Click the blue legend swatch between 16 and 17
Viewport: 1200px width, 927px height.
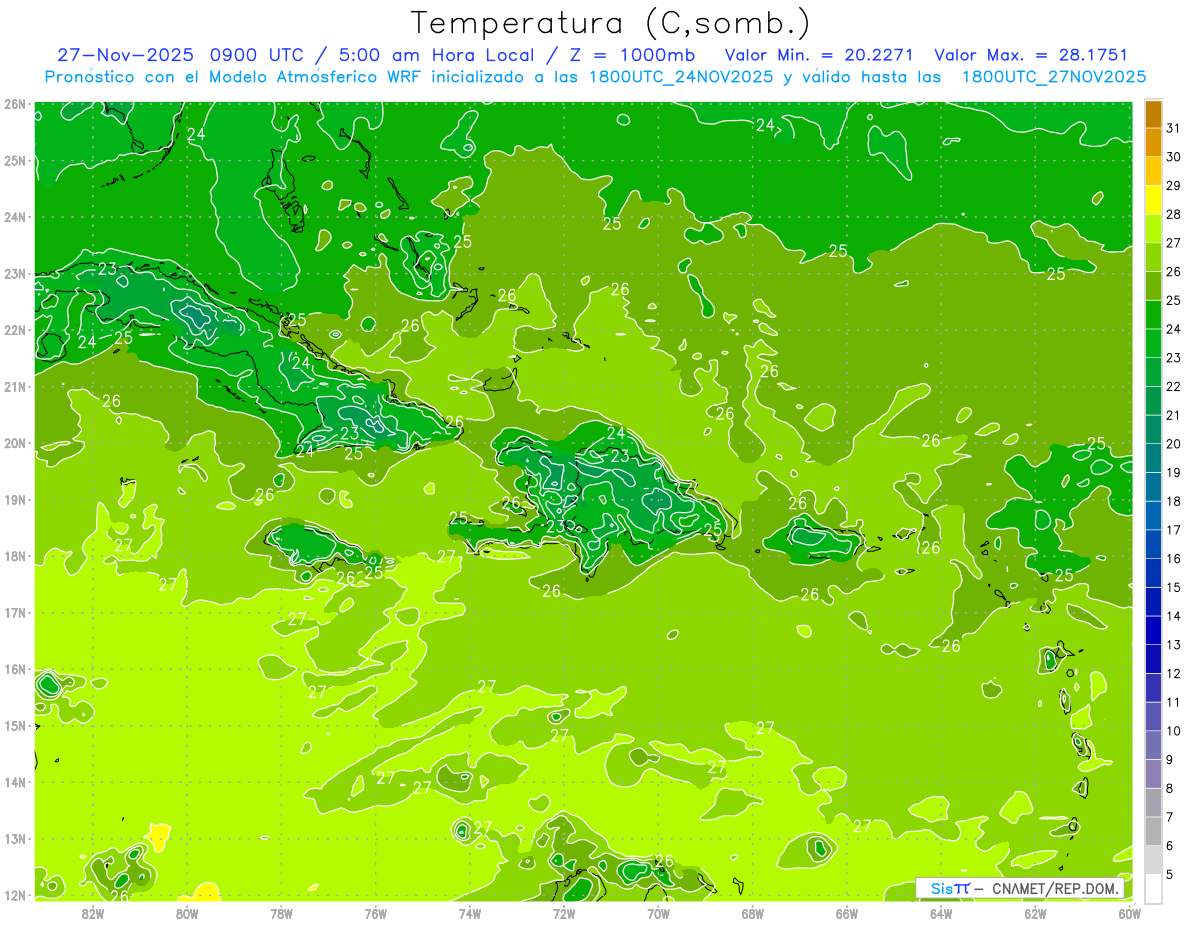(x=1153, y=544)
